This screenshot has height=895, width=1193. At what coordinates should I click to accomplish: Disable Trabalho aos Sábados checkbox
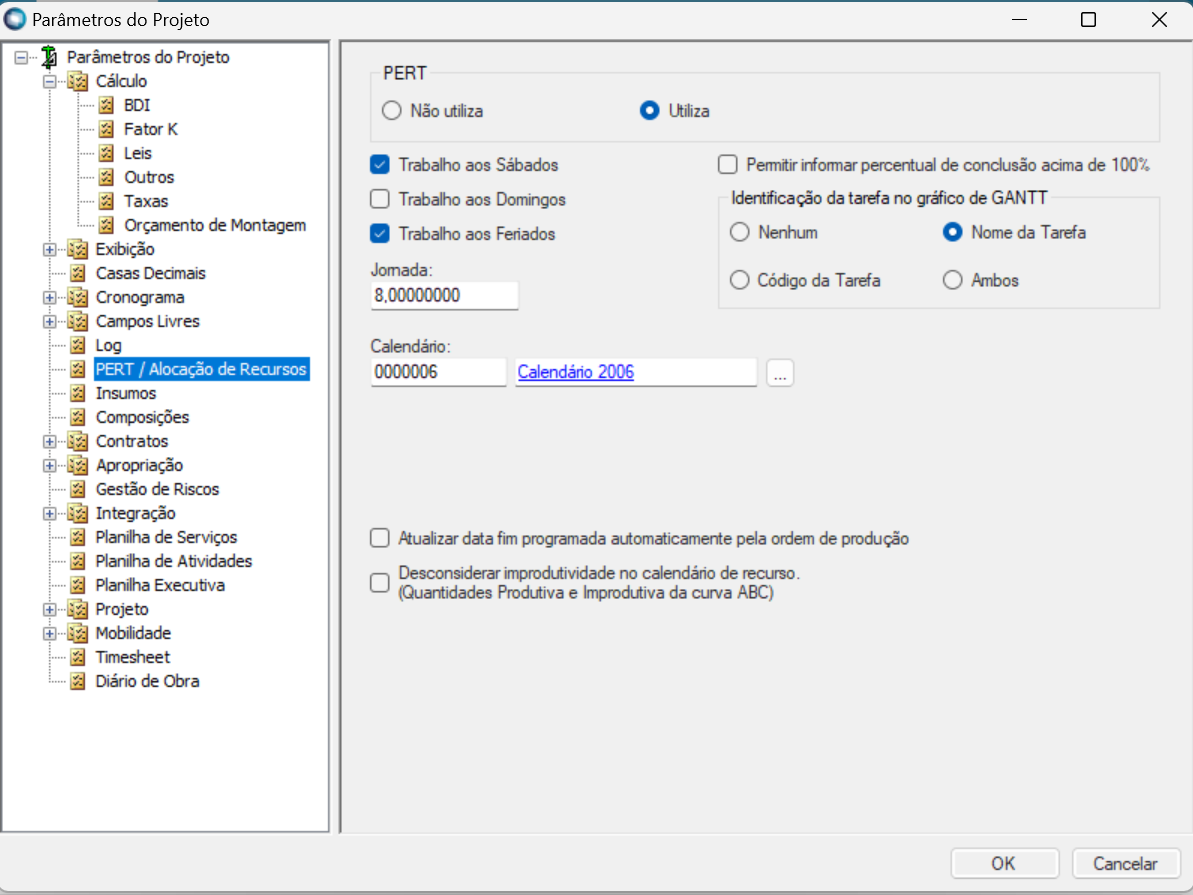tap(380, 165)
